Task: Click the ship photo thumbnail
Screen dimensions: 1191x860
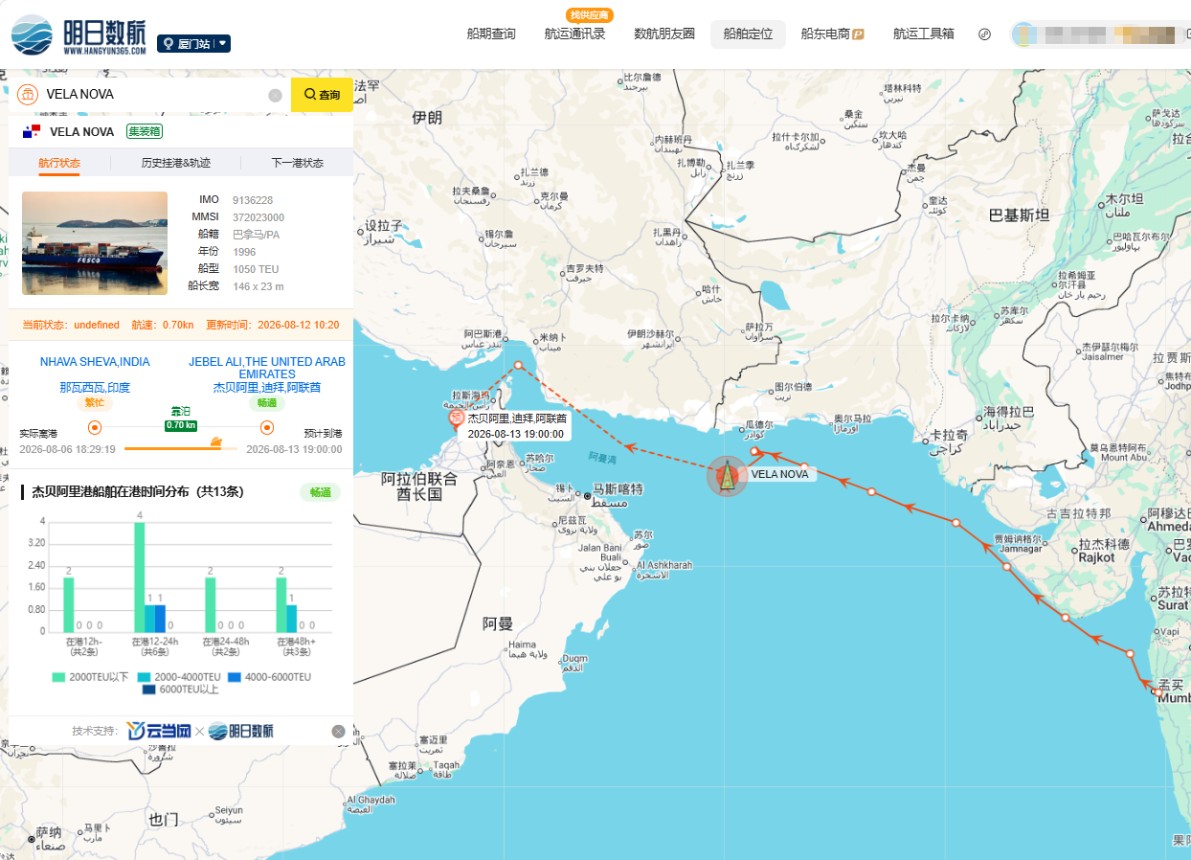Action: (95, 243)
